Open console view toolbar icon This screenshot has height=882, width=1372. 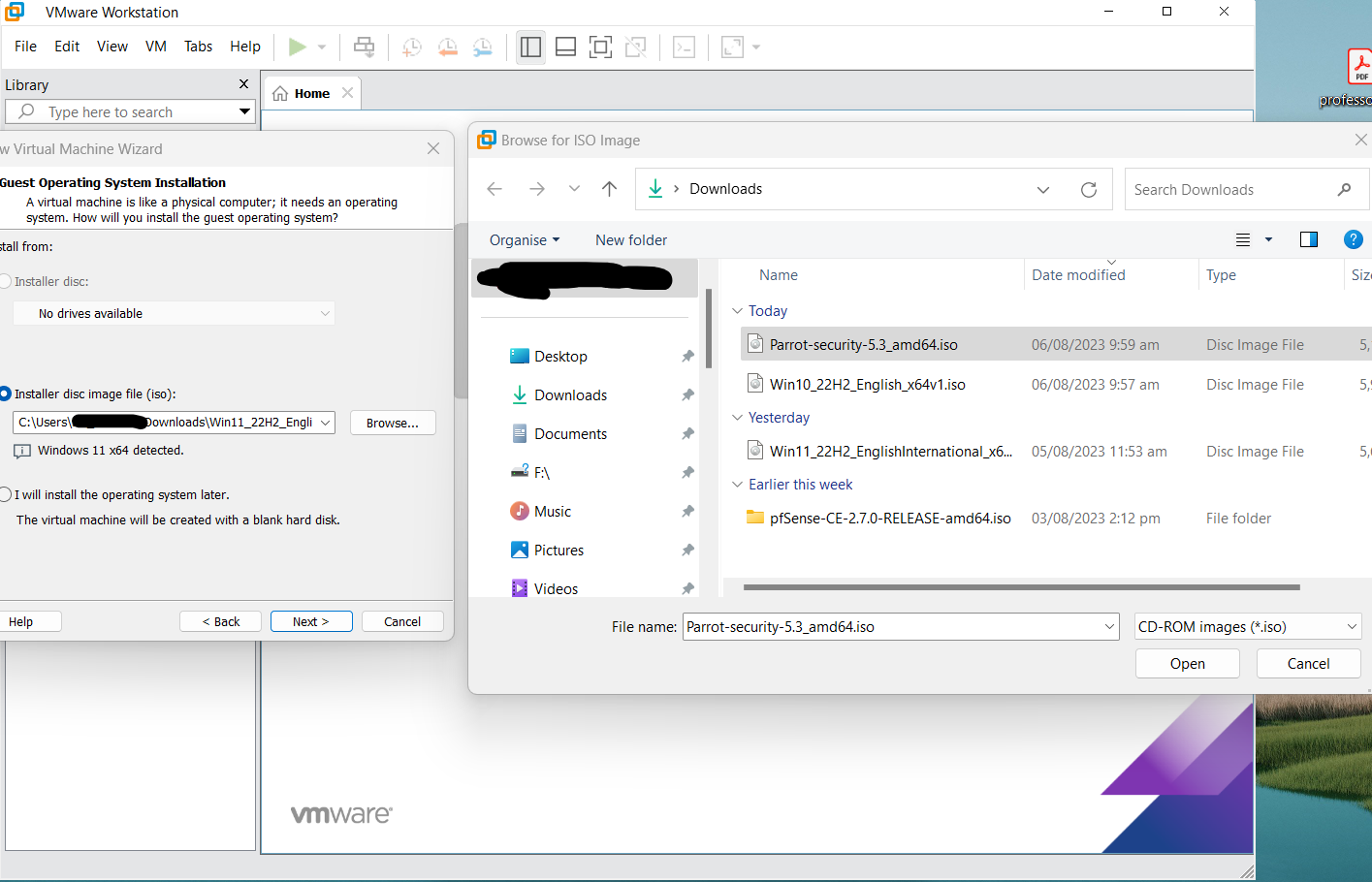coord(684,47)
